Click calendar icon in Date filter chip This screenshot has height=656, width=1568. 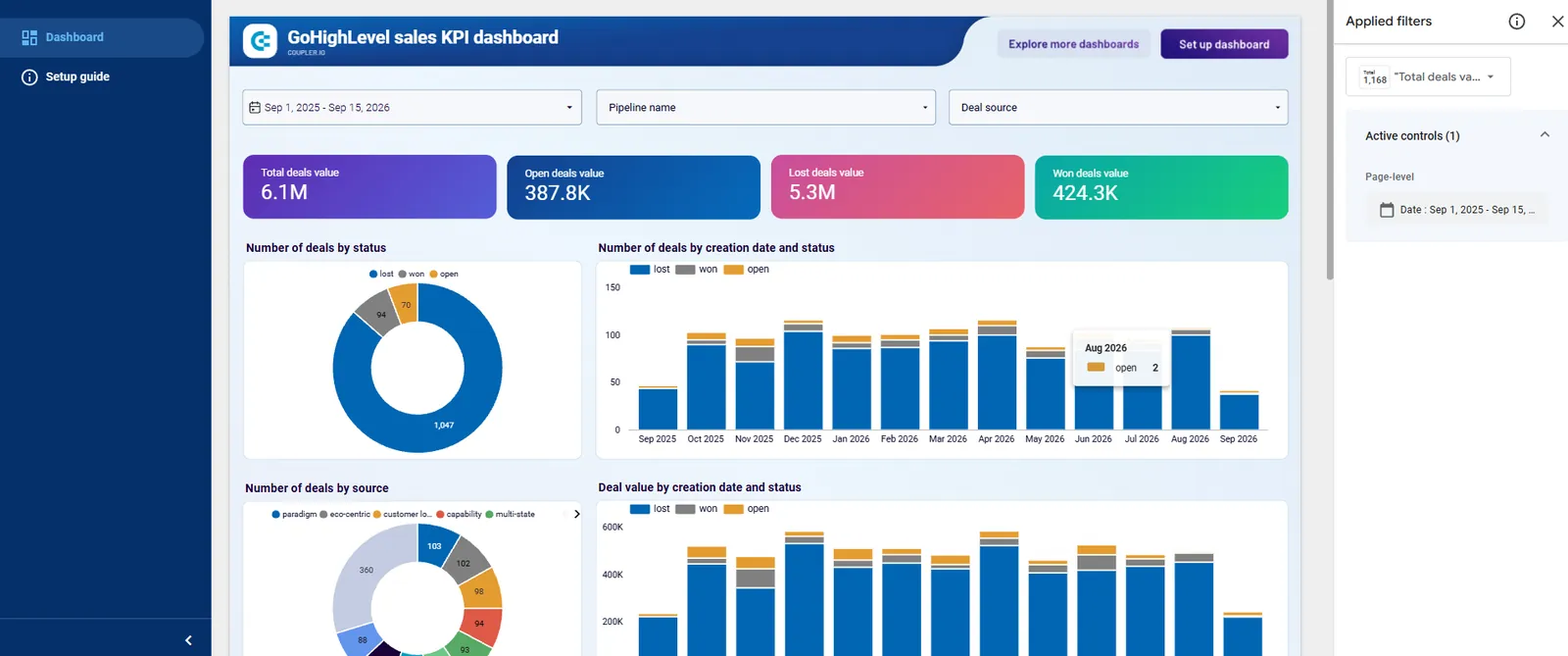click(1387, 210)
